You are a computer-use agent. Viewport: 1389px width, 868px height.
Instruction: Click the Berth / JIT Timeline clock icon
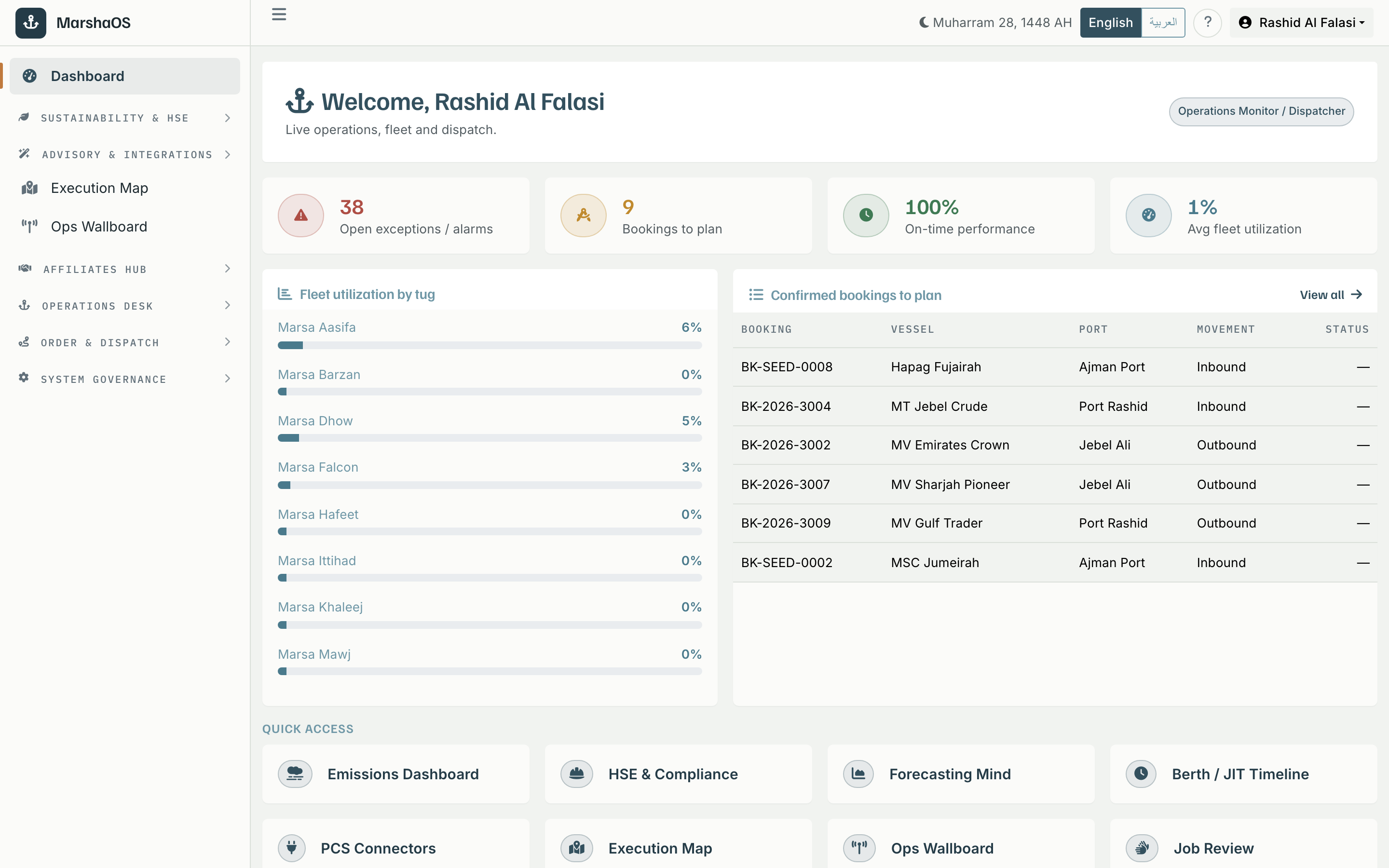(1141, 774)
